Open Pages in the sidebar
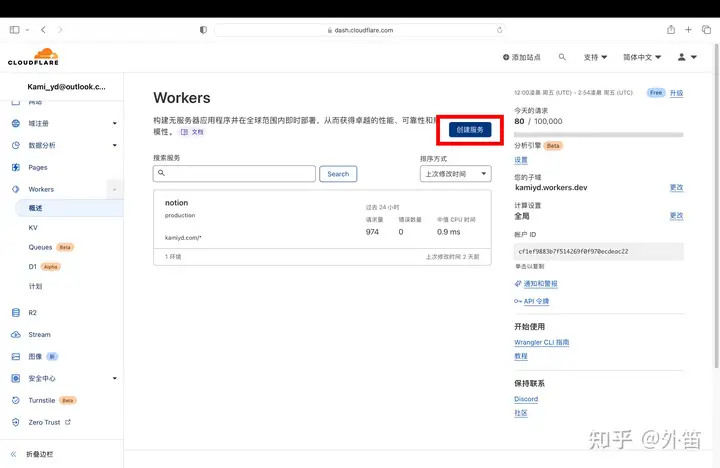Image resolution: width=720 pixels, height=468 pixels. [x=38, y=167]
